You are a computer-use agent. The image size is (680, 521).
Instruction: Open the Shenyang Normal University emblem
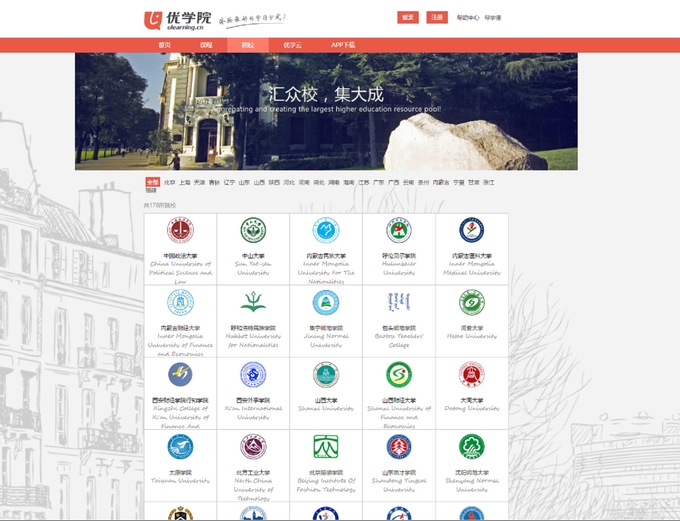point(472,447)
